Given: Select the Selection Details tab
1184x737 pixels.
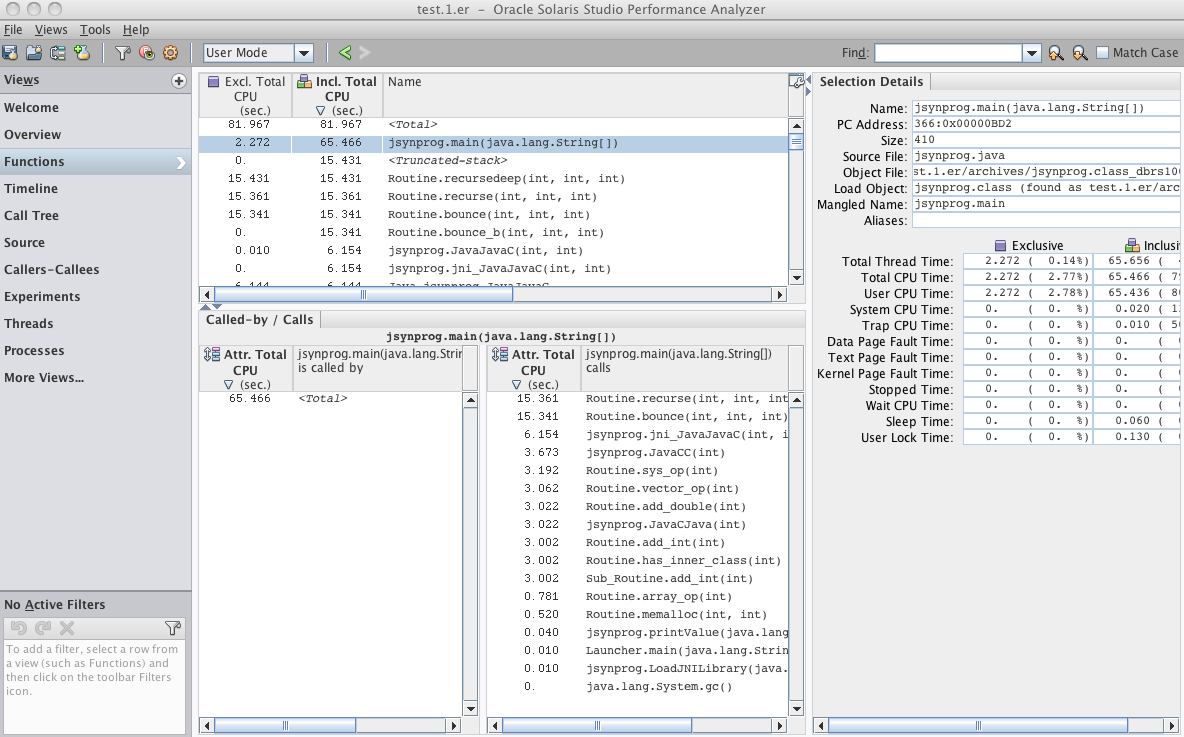Looking at the screenshot, I should 871,82.
